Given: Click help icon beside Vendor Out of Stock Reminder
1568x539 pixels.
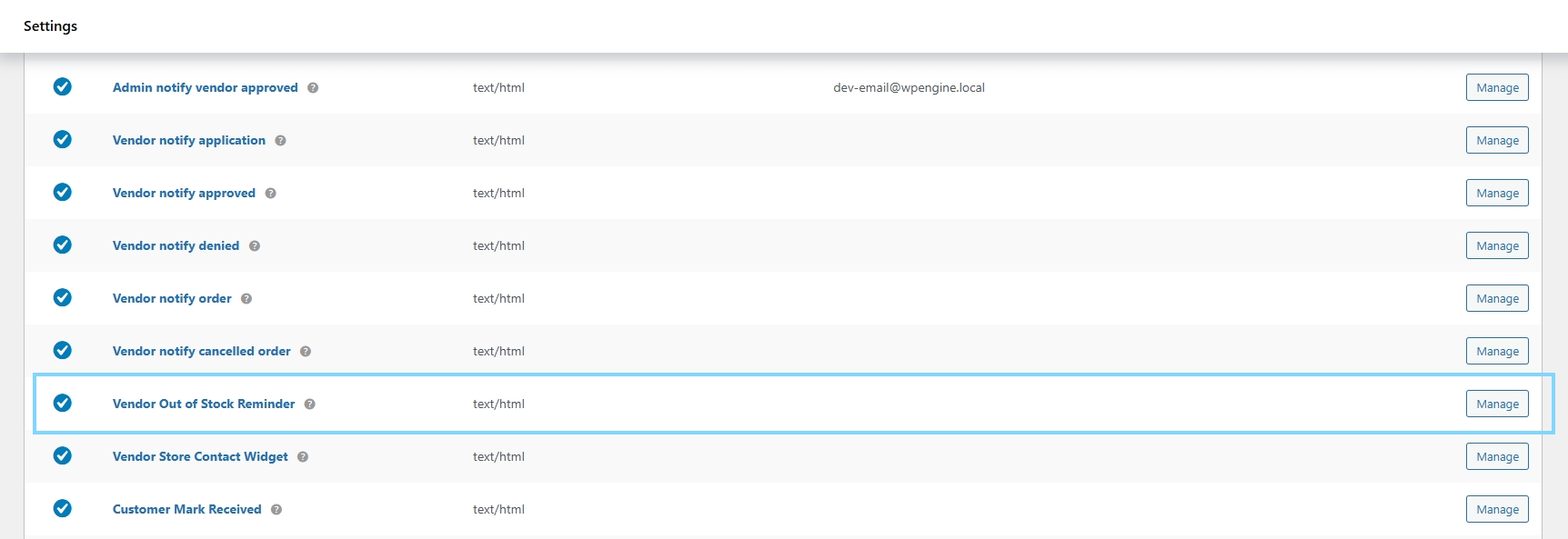Looking at the screenshot, I should tap(309, 404).
